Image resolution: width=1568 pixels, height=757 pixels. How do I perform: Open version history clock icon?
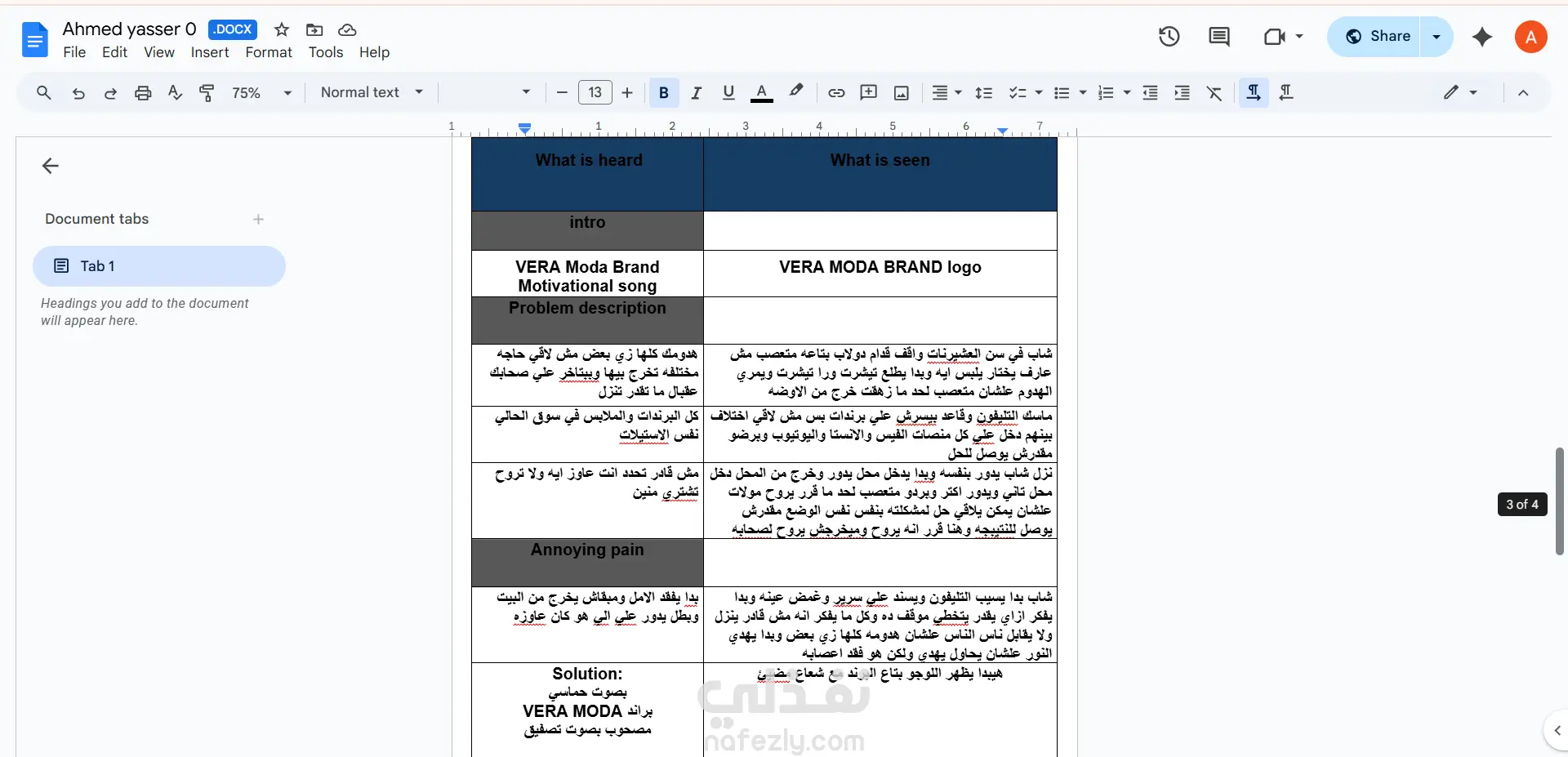click(1169, 37)
